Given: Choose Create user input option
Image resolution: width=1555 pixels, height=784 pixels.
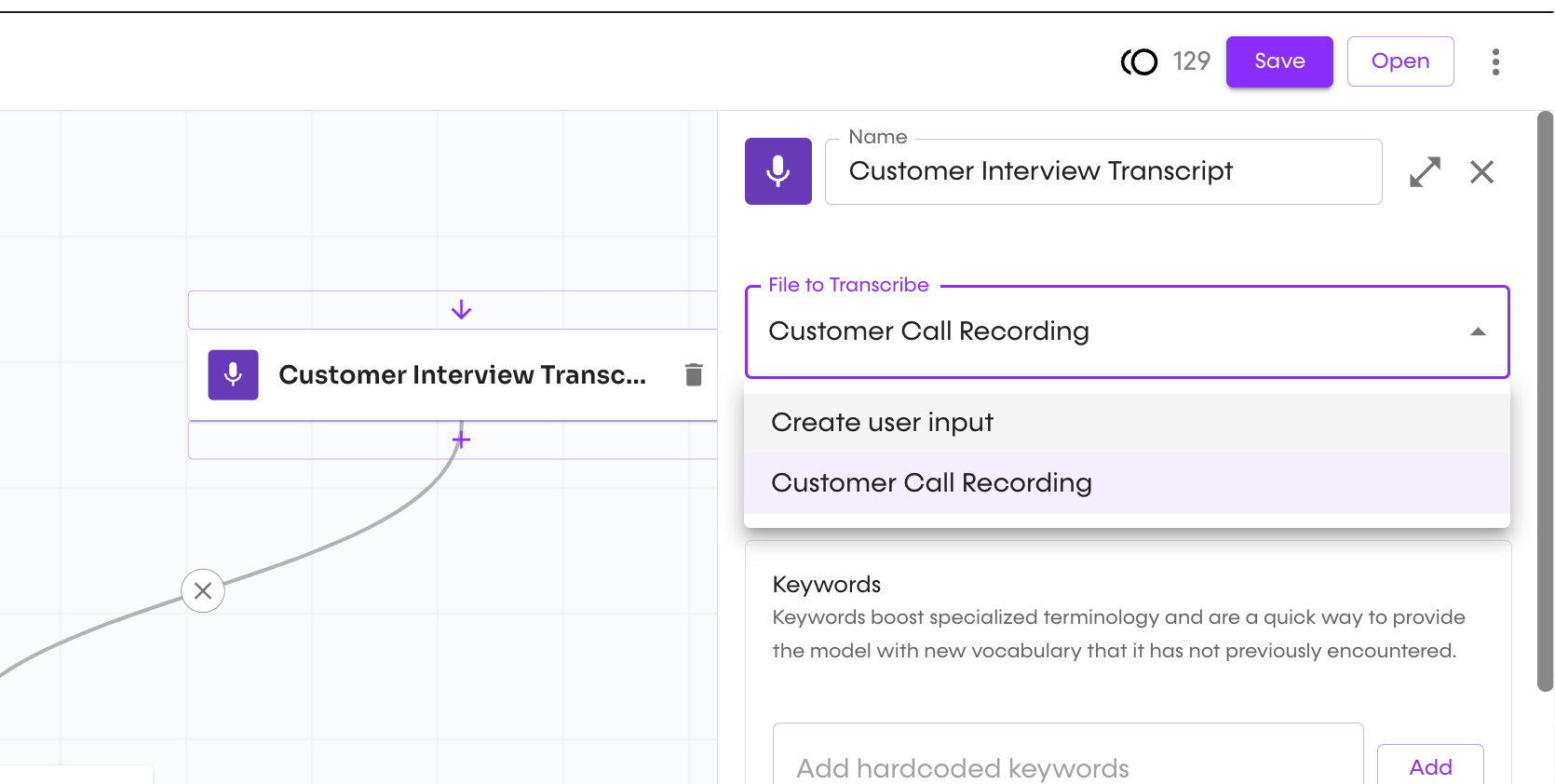Looking at the screenshot, I should pyautogui.click(x=1127, y=423).
